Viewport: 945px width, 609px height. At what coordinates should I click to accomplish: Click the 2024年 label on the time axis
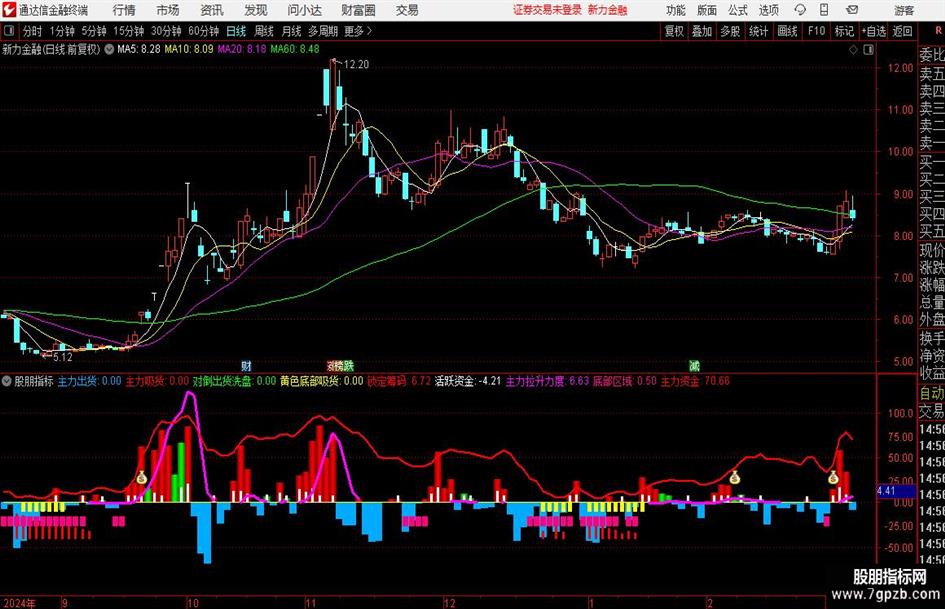coord(19,603)
